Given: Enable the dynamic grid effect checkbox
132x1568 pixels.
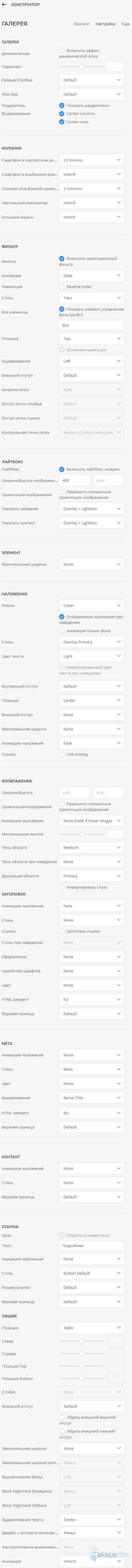Looking at the screenshot, I should [62, 50].
